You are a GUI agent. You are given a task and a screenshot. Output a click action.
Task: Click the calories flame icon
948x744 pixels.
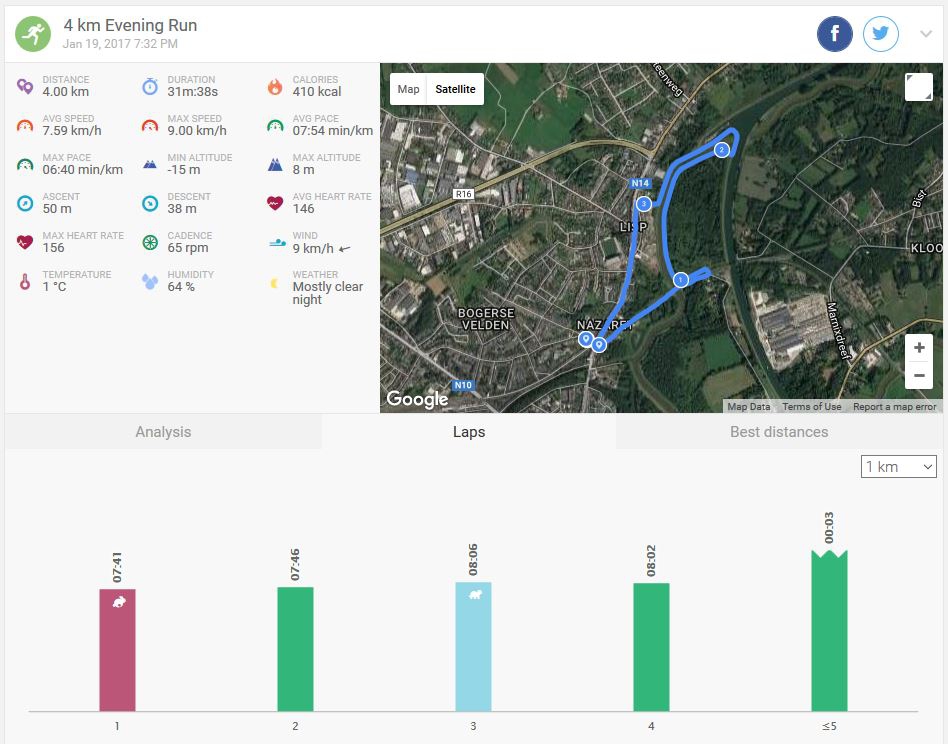click(275, 86)
